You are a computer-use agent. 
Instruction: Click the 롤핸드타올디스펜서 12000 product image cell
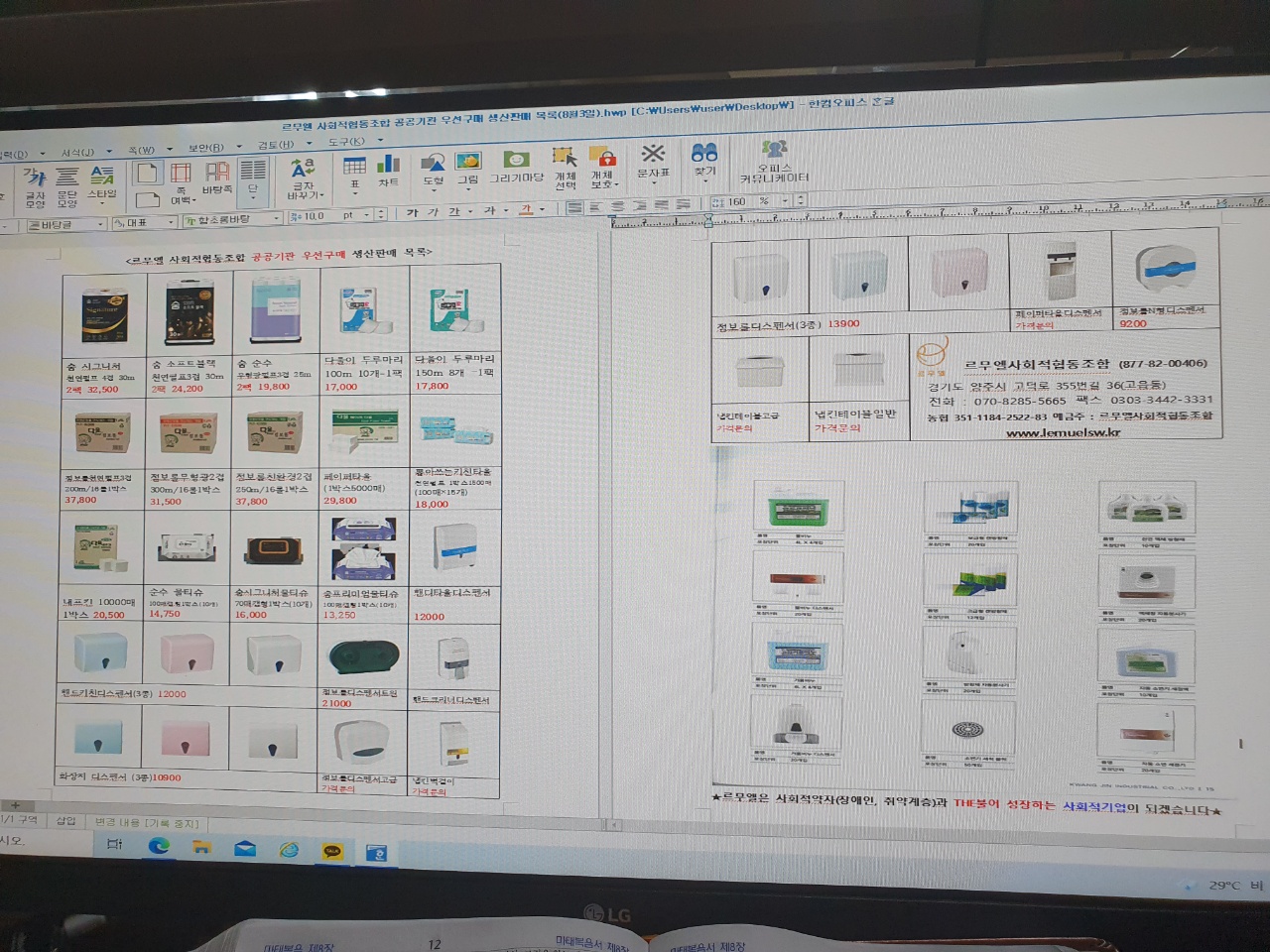click(x=454, y=549)
